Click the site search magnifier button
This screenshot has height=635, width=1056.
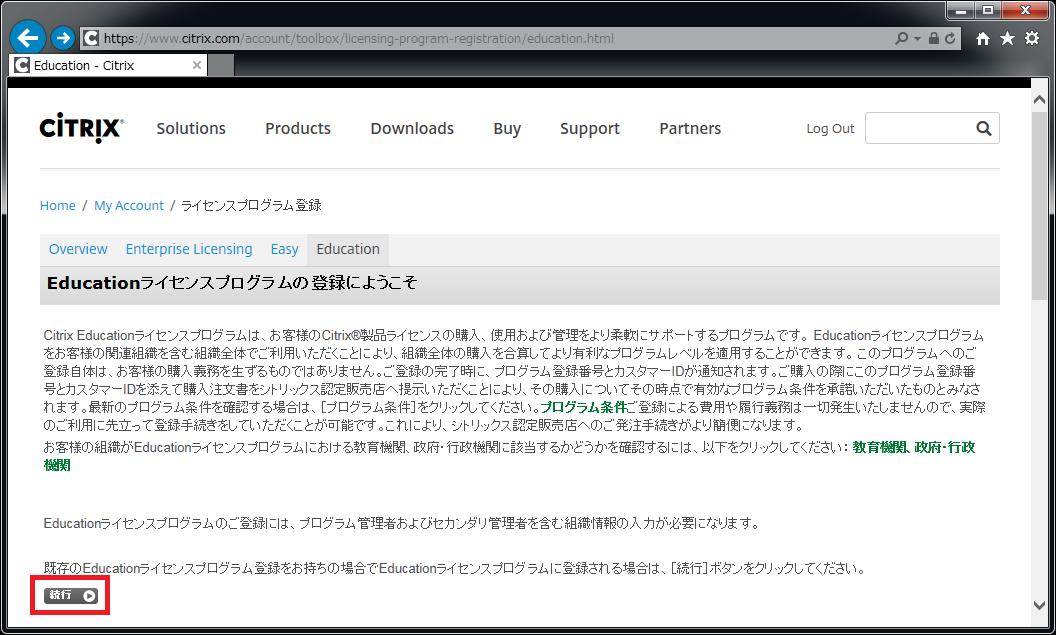coord(983,128)
